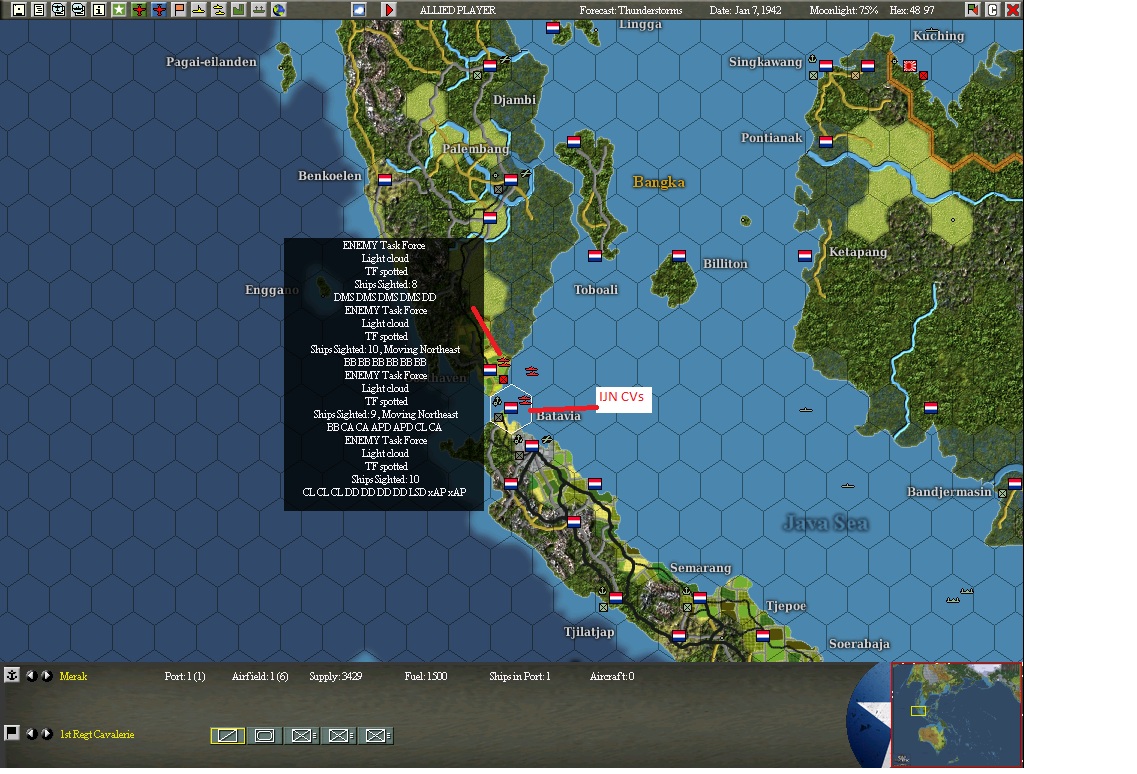
Task: Close the game with red X
Action: [x=1013, y=9]
